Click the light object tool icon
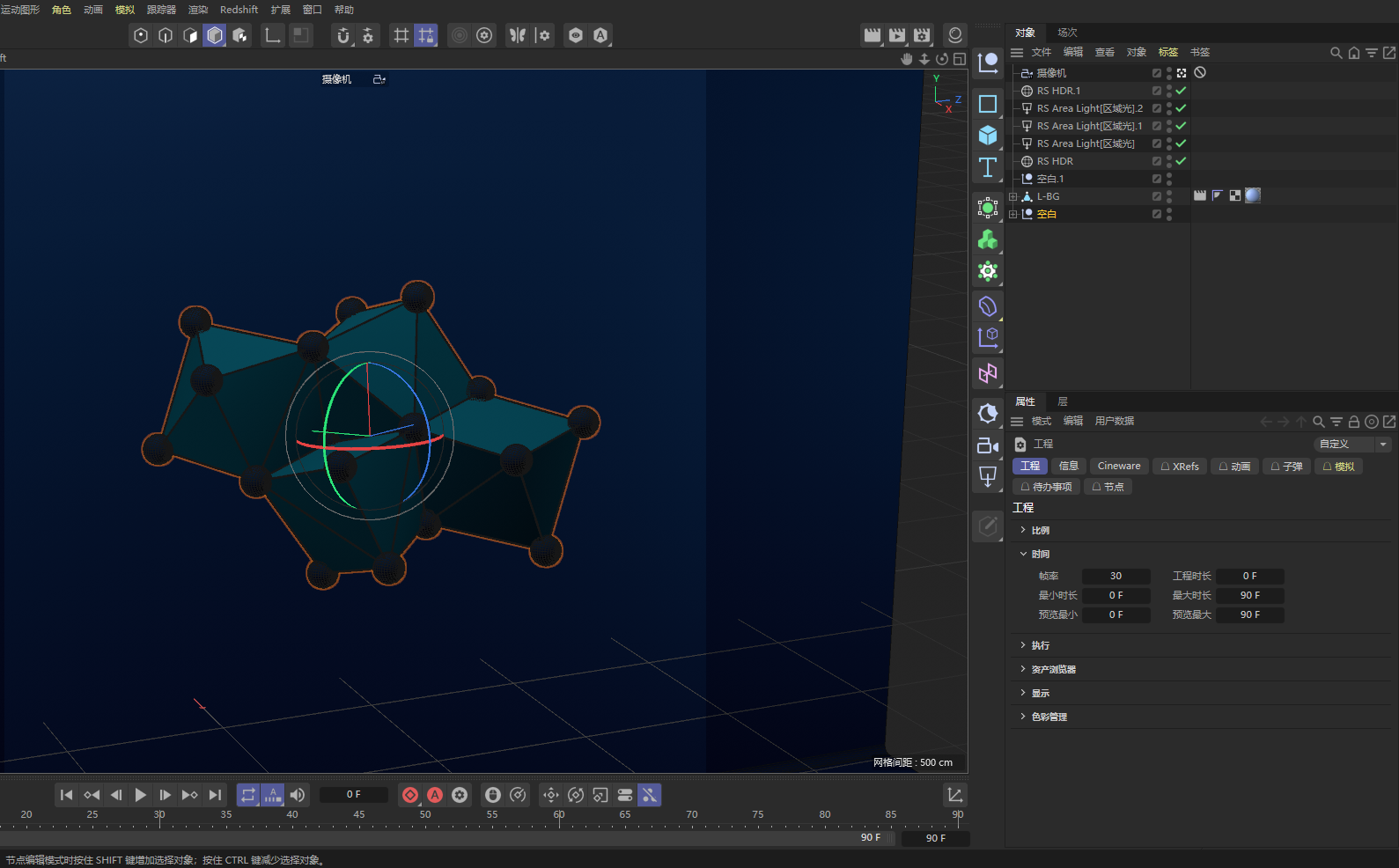The height and width of the screenshot is (868, 1399). 988,477
